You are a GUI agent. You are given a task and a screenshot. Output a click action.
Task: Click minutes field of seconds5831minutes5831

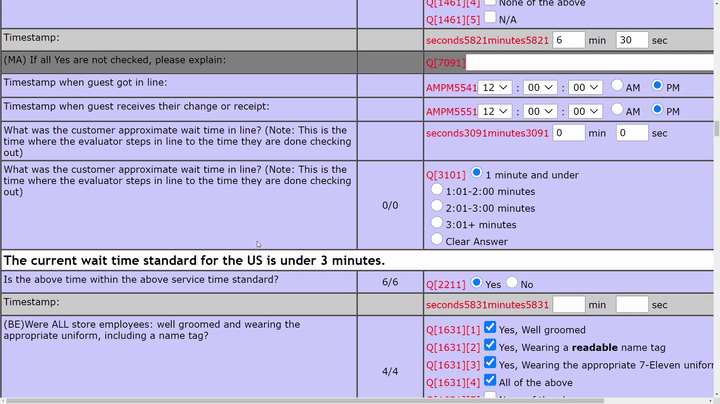pyautogui.click(x=568, y=304)
